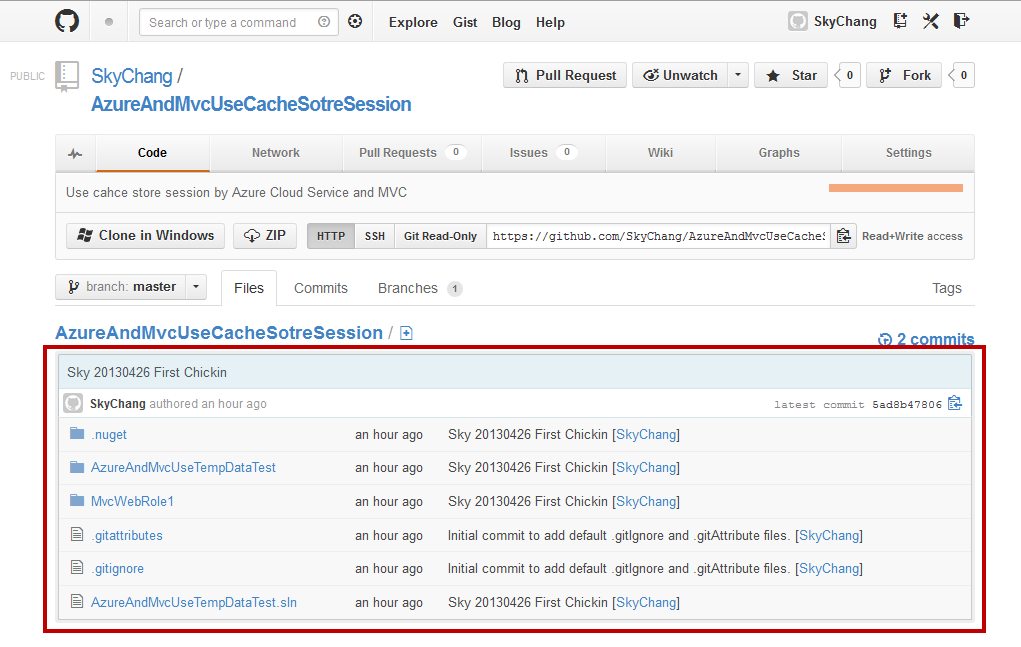The width and height of the screenshot is (1021, 647).
Task: Open Help in top navigation
Action: coord(550,22)
